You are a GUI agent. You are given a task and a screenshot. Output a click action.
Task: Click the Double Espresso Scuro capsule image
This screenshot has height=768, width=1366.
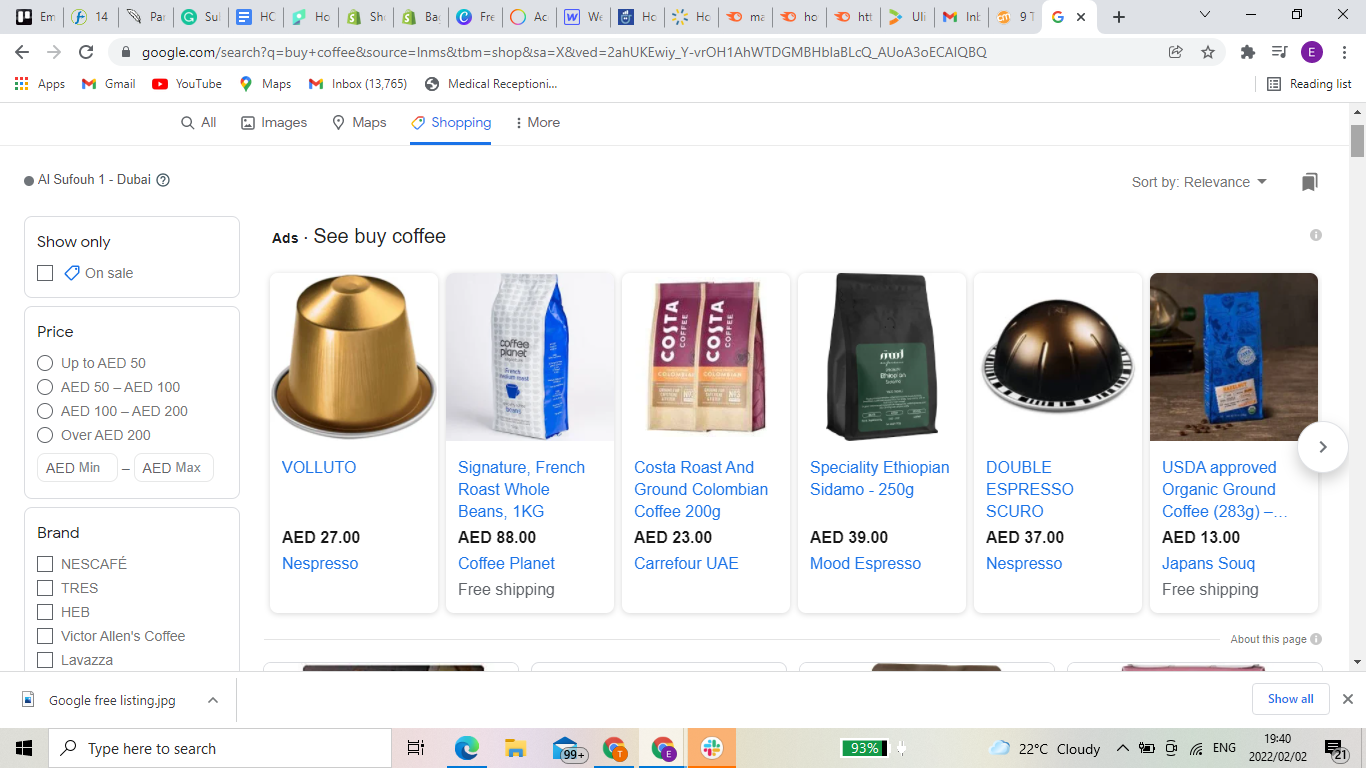(1058, 357)
